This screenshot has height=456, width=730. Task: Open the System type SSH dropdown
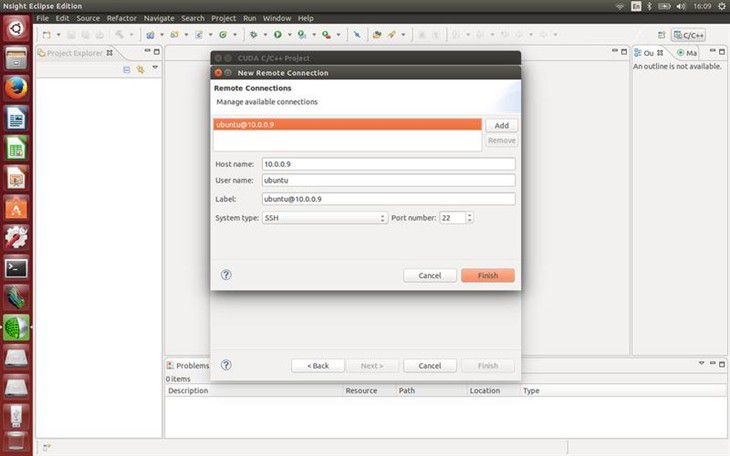tap(325, 218)
